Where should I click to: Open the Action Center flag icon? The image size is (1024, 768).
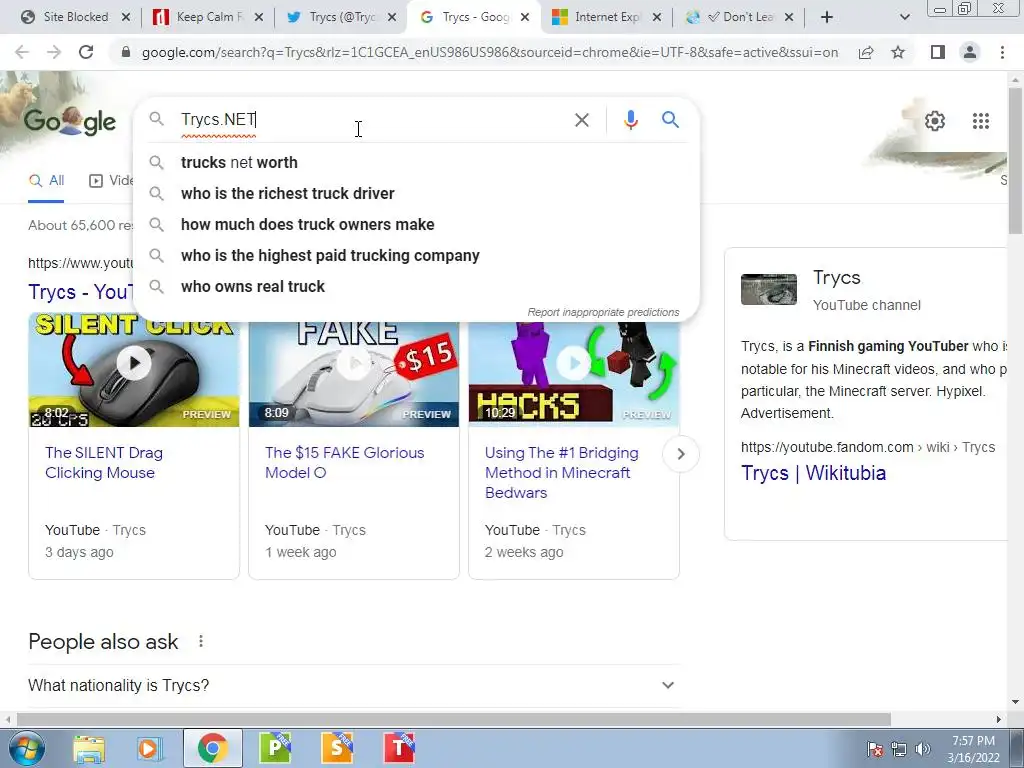(x=875, y=749)
